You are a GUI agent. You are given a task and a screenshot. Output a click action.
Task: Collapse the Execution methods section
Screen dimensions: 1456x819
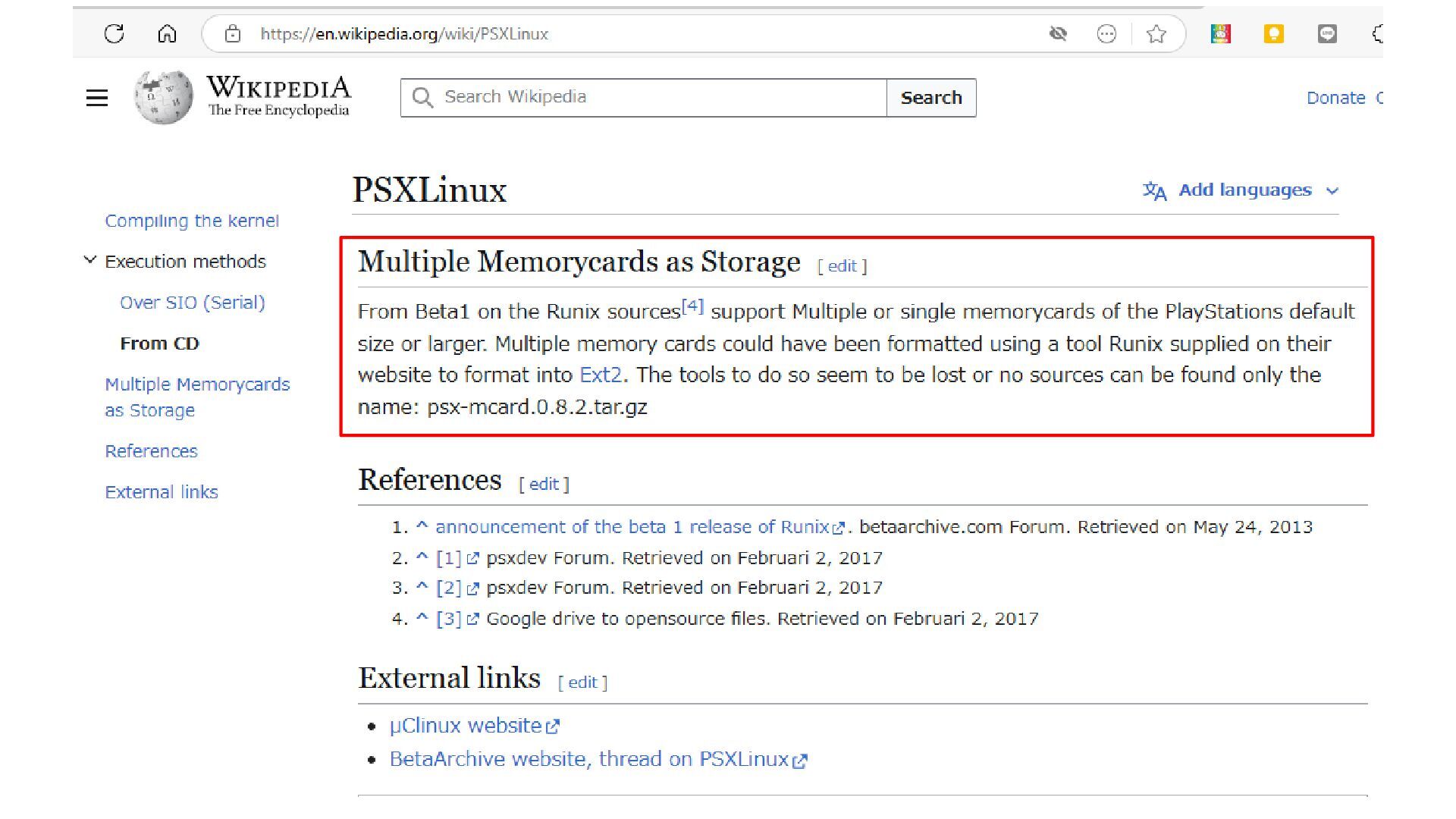[90, 260]
